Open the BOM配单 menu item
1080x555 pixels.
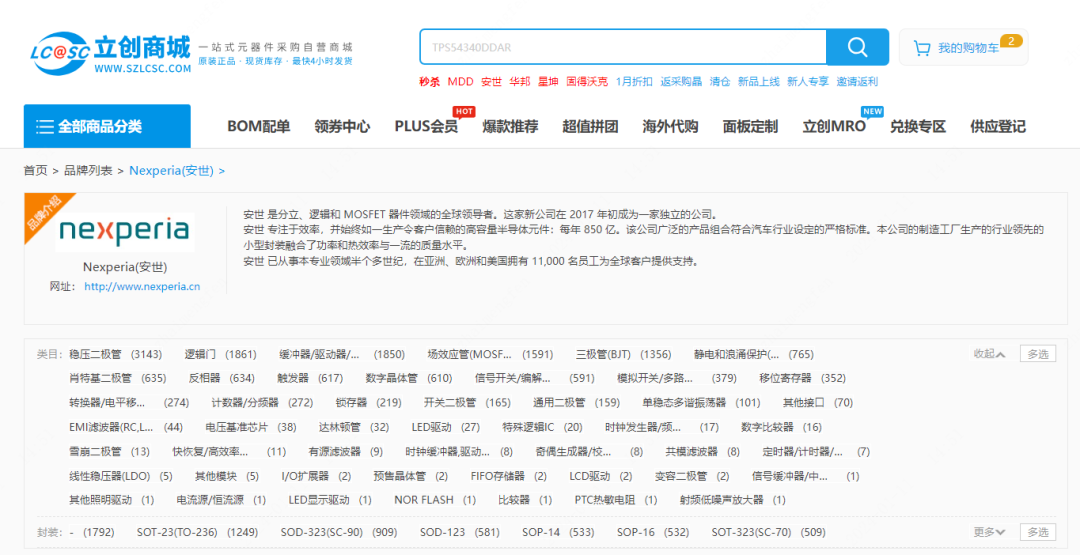pyautogui.click(x=258, y=126)
